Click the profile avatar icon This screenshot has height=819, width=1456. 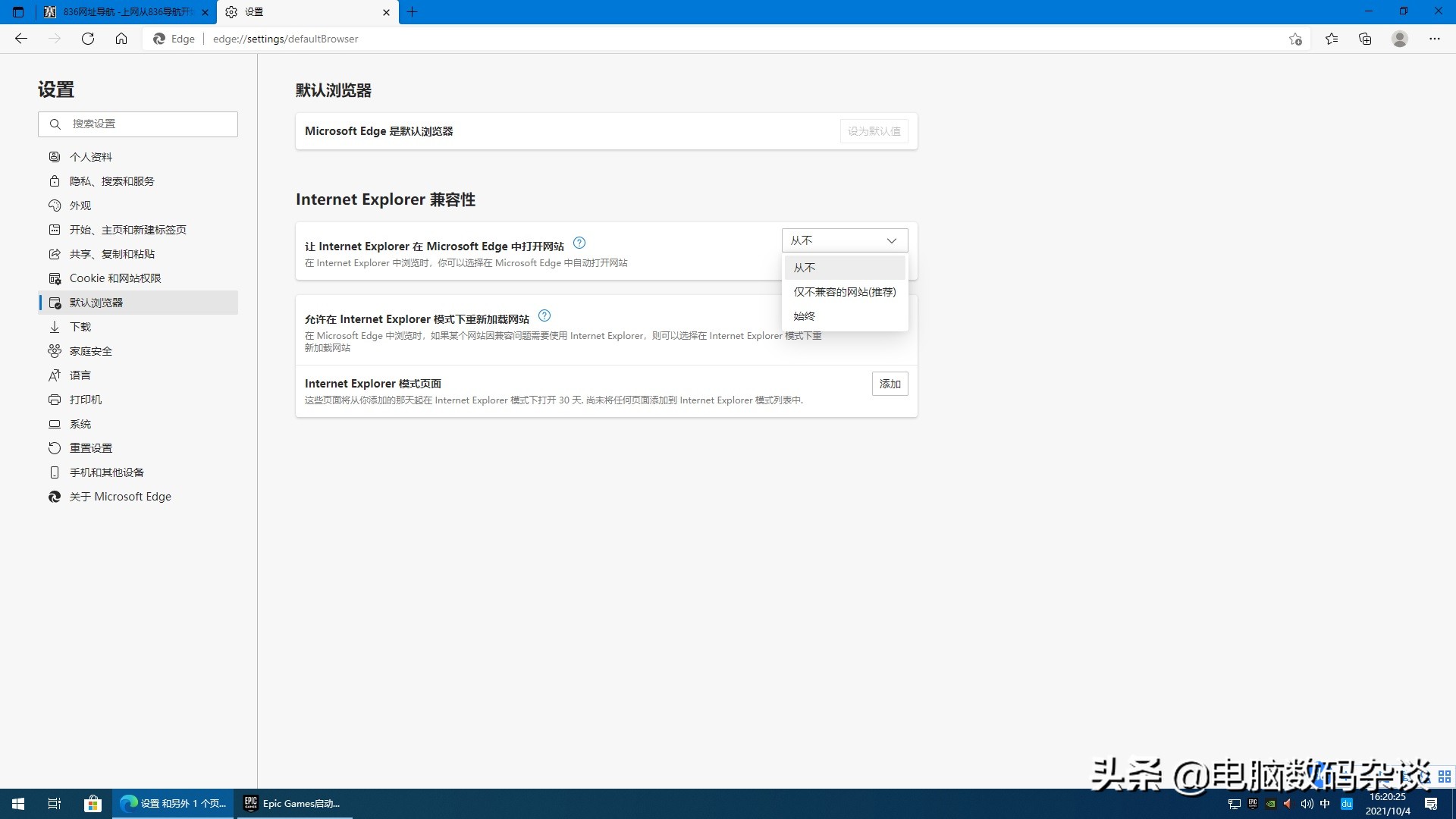point(1400,39)
